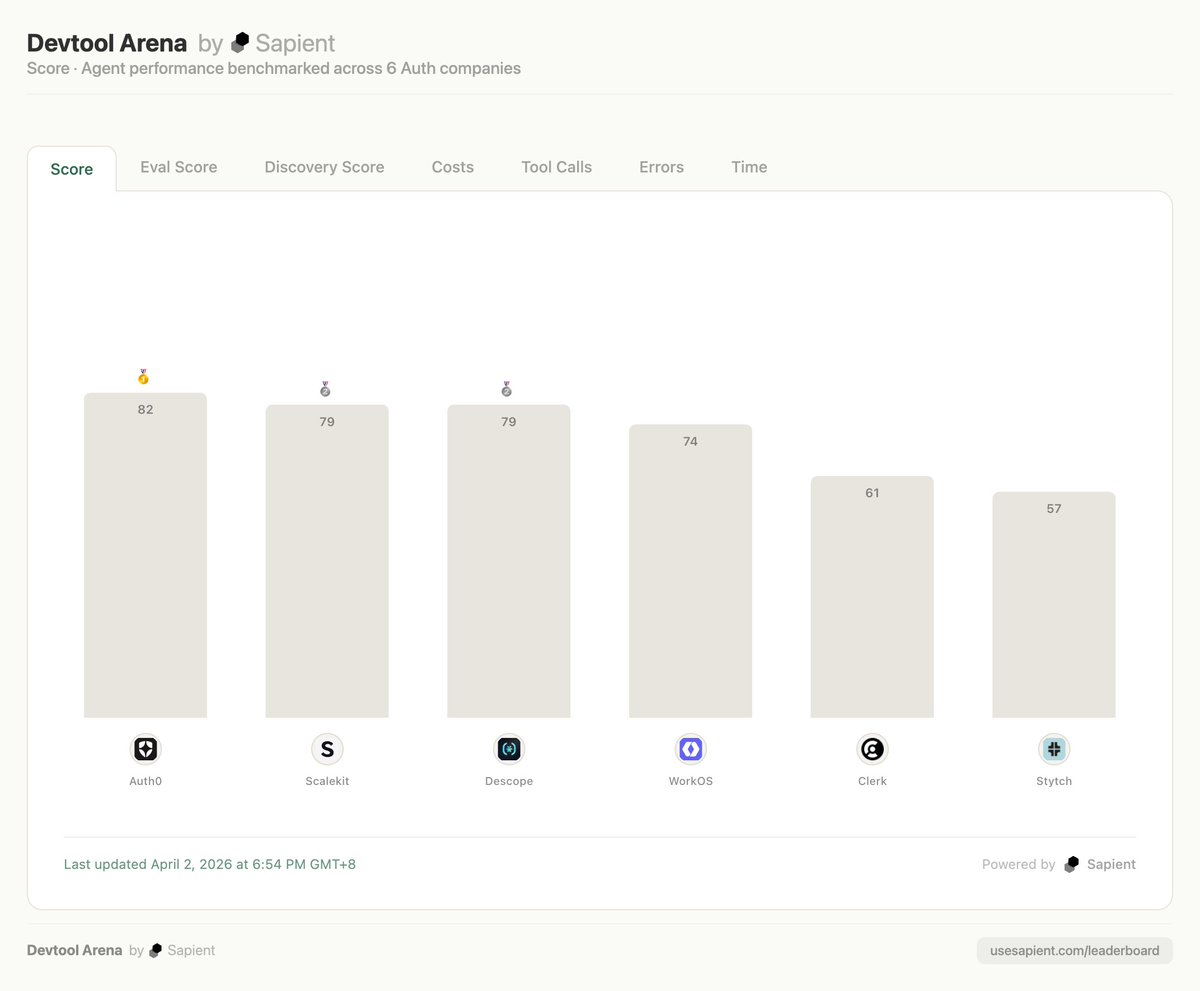Click the Descope logo icon

(x=509, y=749)
